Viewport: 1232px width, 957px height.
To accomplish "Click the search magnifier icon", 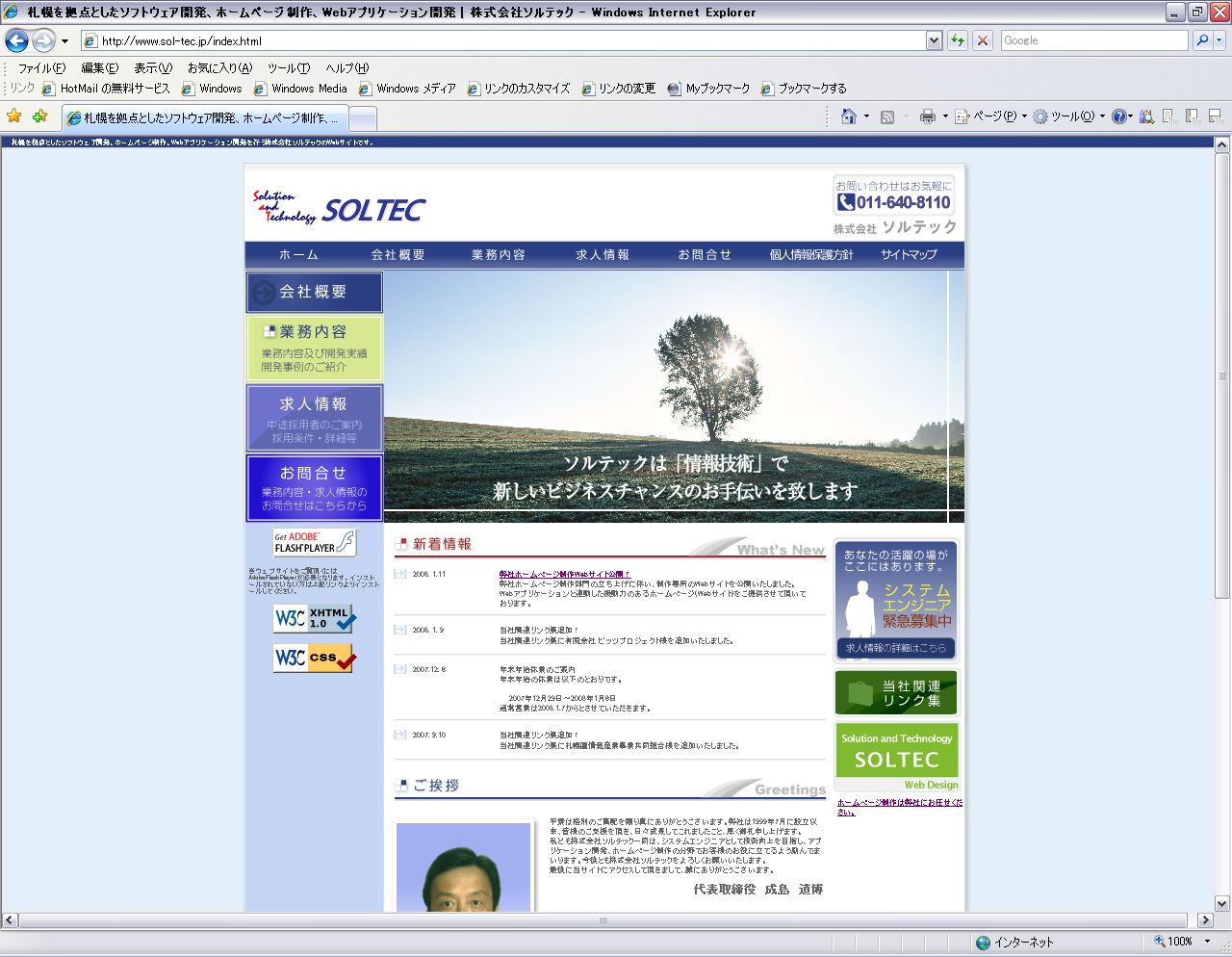I will click(x=1201, y=40).
